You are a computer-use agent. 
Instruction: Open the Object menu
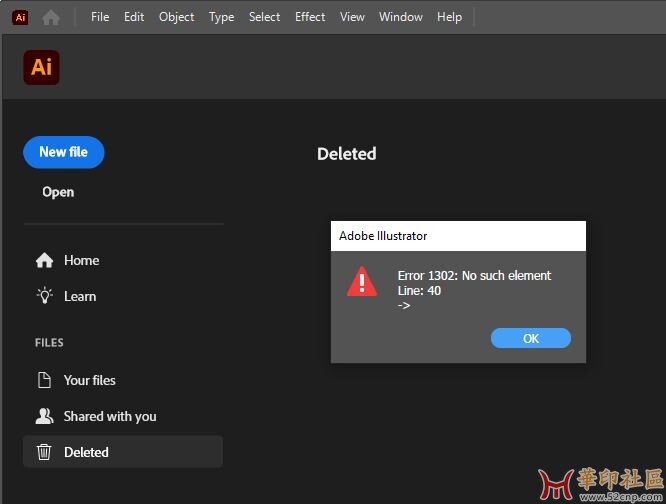176,17
